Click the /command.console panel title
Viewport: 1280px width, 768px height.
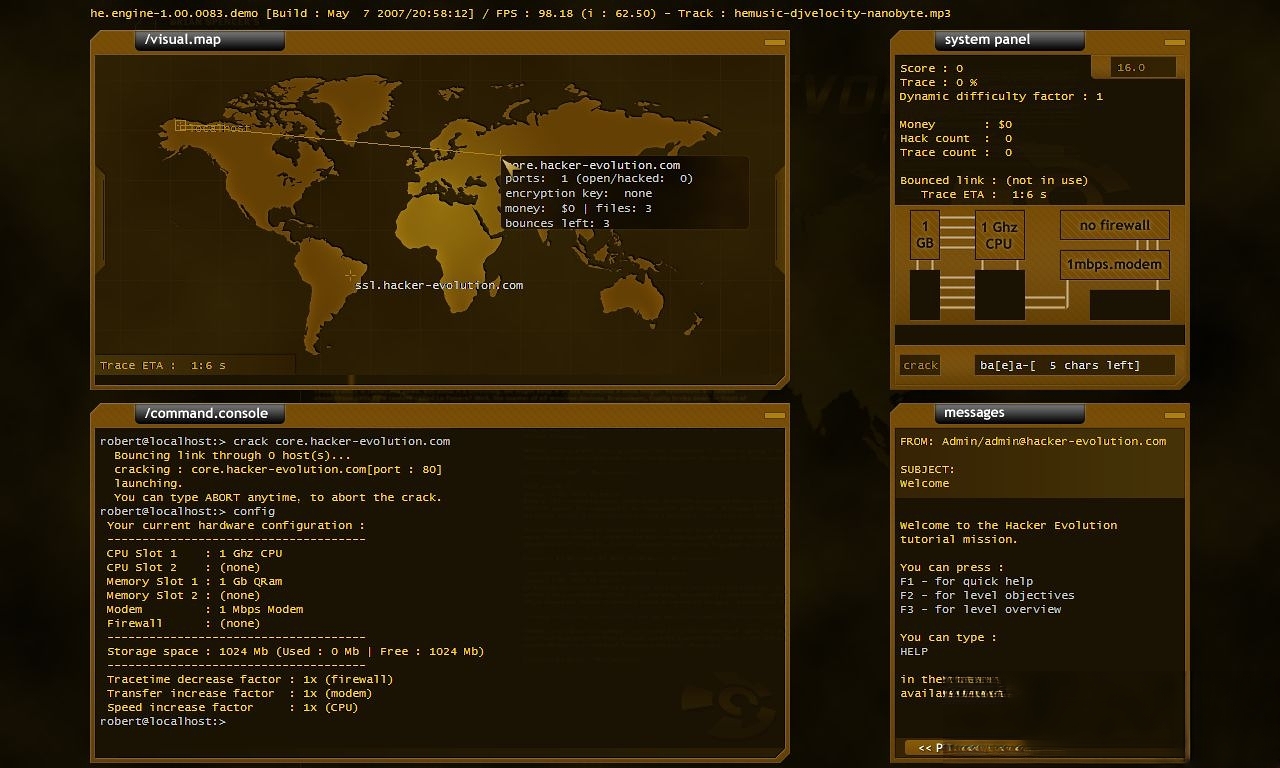click(206, 413)
